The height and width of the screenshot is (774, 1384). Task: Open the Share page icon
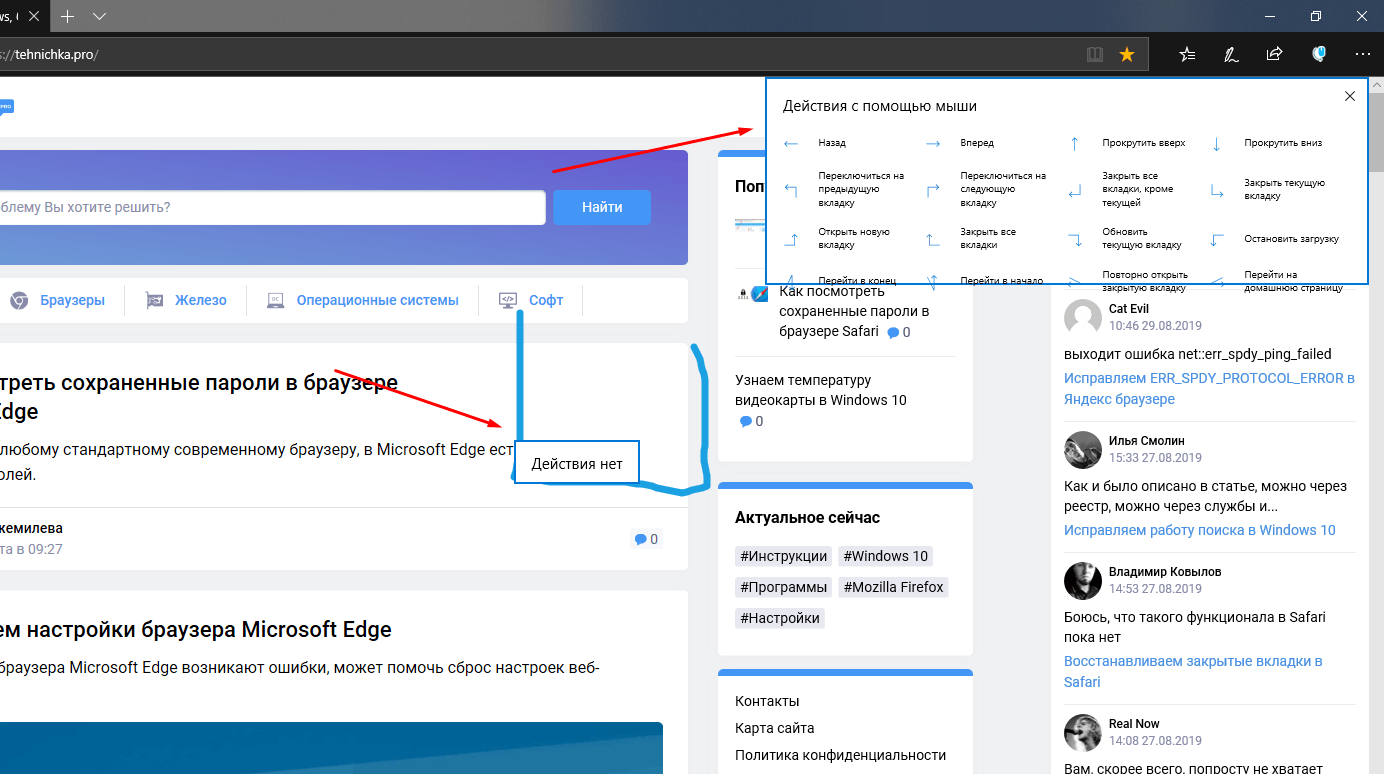click(1275, 54)
